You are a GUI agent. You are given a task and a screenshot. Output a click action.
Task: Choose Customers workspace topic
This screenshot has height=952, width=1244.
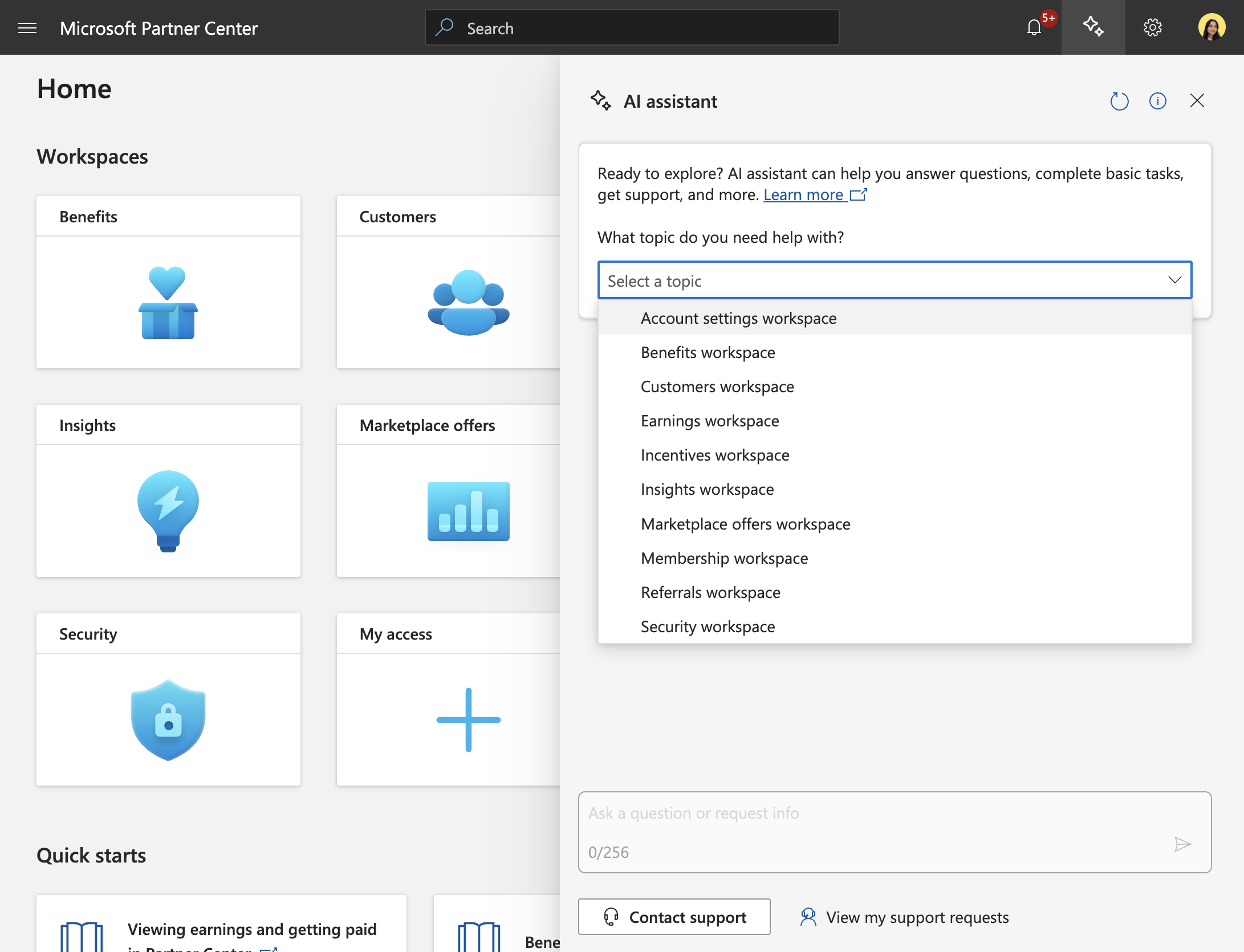pyautogui.click(x=895, y=387)
